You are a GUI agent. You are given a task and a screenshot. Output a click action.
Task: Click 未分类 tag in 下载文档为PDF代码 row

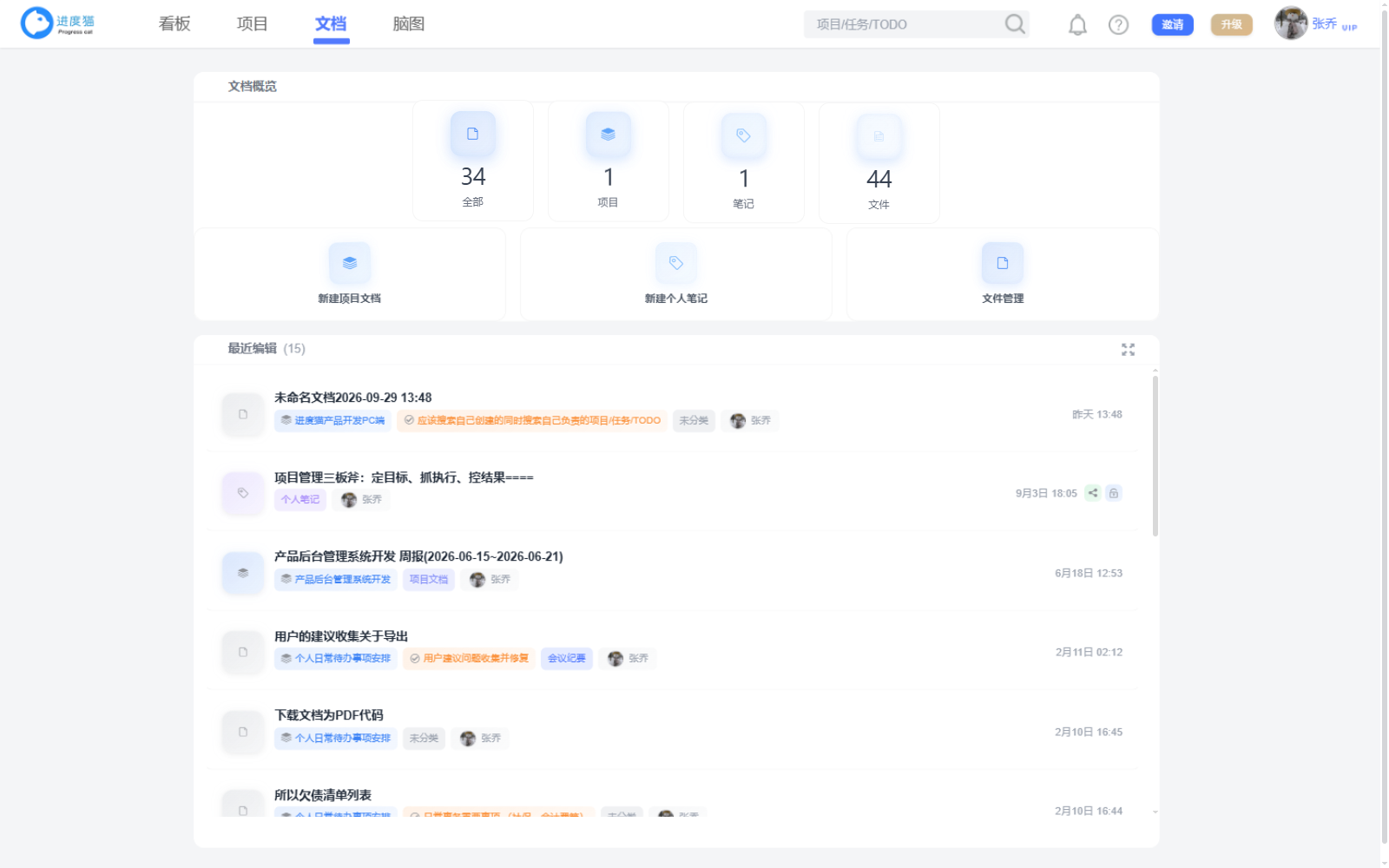click(x=424, y=738)
